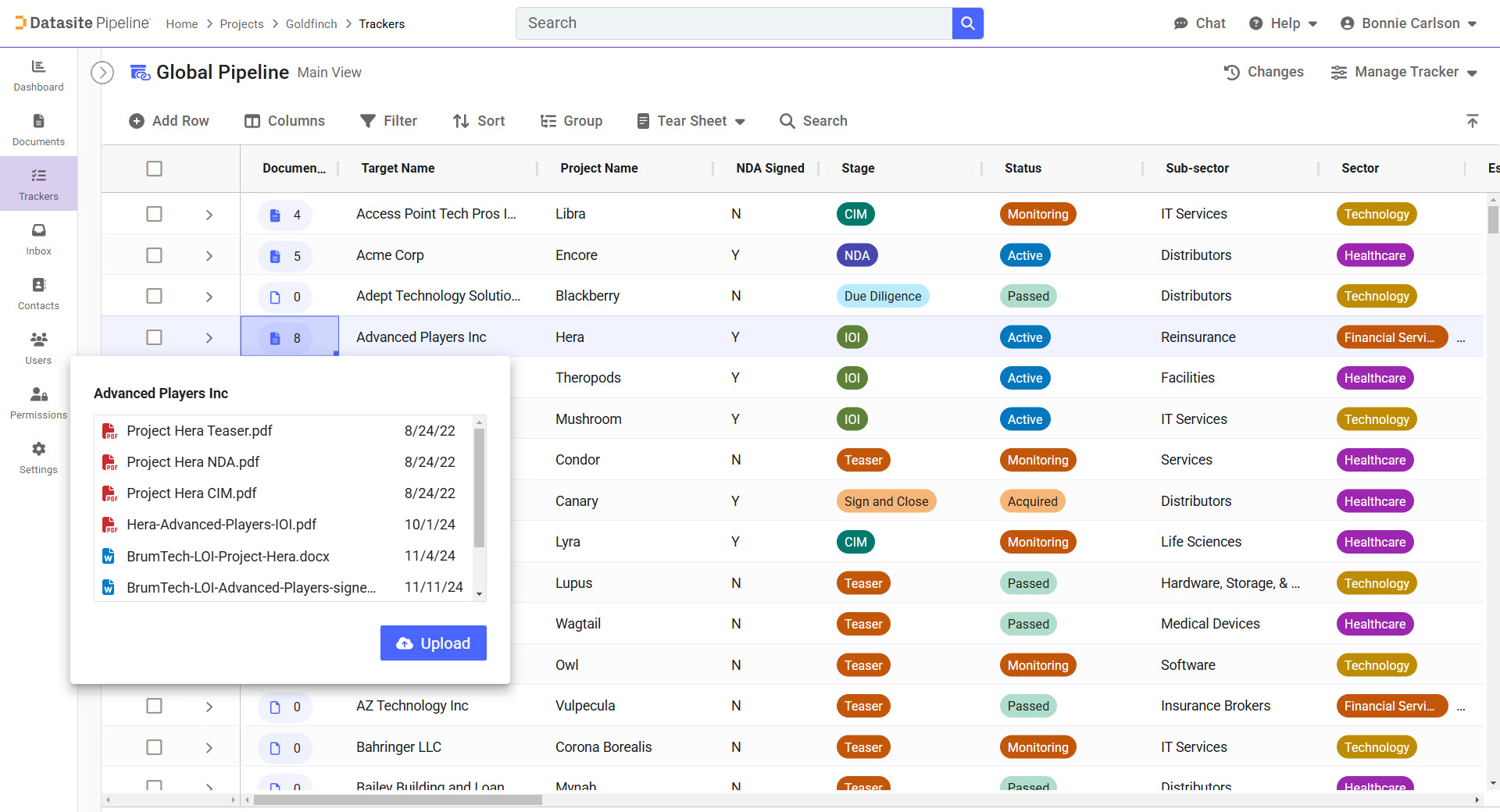Image resolution: width=1500 pixels, height=812 pixels.
Task: Open the Changes history icon
Action: coord(1232,73)
